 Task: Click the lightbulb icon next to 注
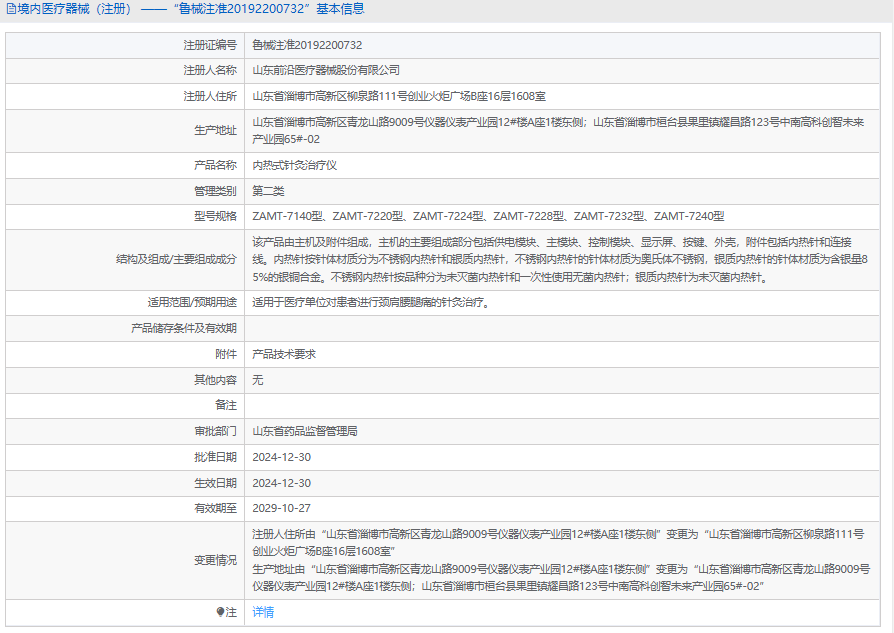(x=220, y=612)
